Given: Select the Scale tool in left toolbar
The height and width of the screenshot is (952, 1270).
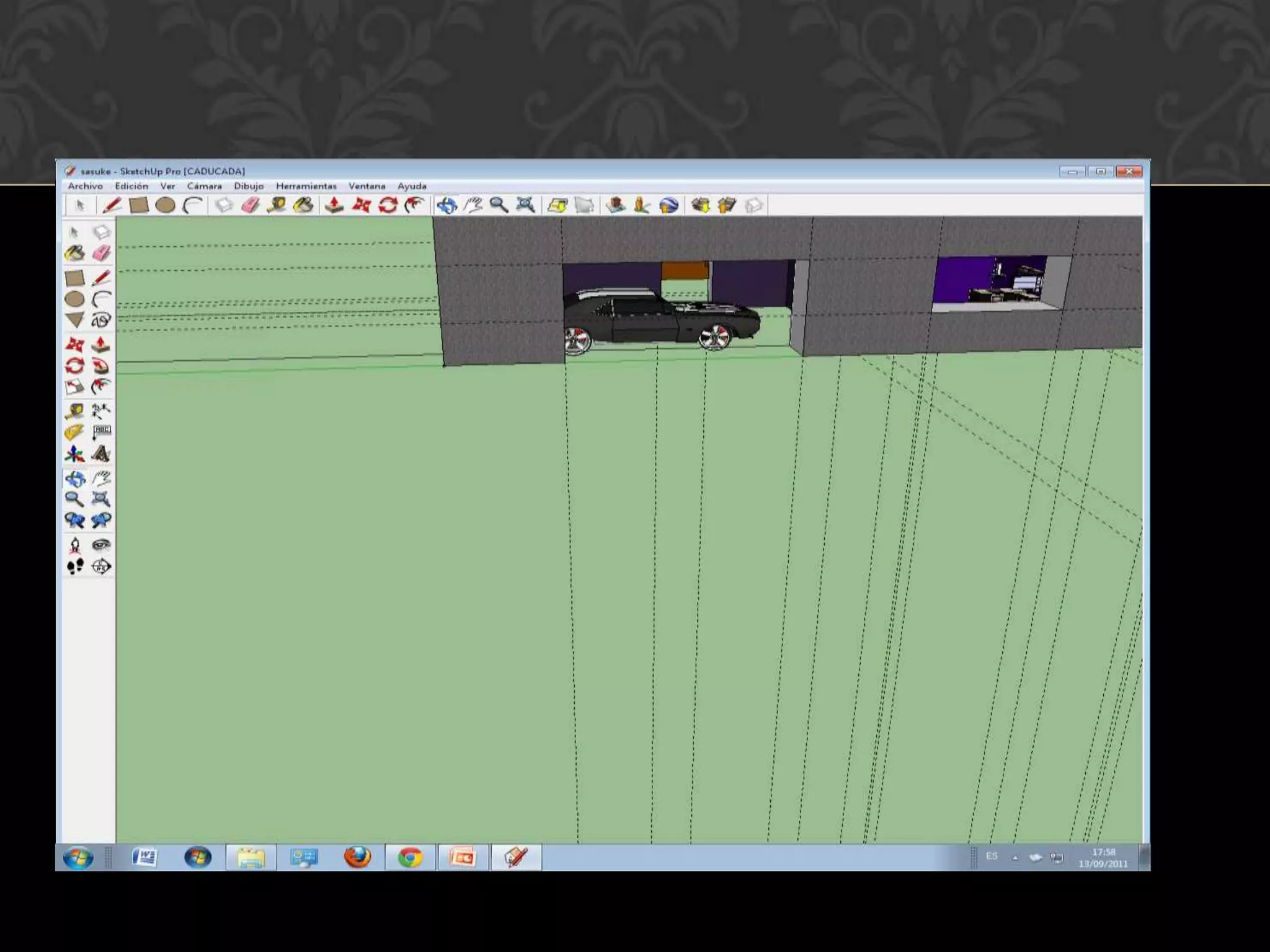Looking at the screenshot, I should (74, 387).
